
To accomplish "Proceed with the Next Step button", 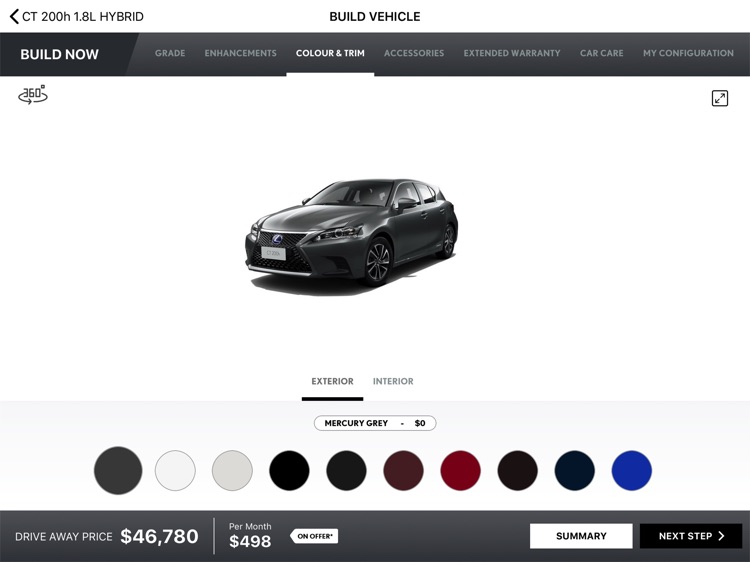I will pyautogui.click(x=691, y=536).
